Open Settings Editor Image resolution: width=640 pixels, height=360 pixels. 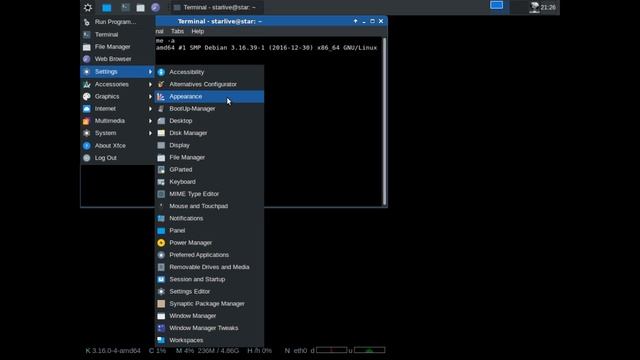(209, 291)
